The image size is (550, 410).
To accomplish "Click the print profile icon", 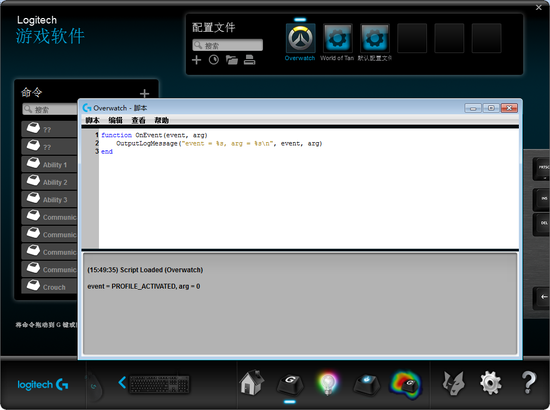I will pyautogui.click(x=249, y=60).
